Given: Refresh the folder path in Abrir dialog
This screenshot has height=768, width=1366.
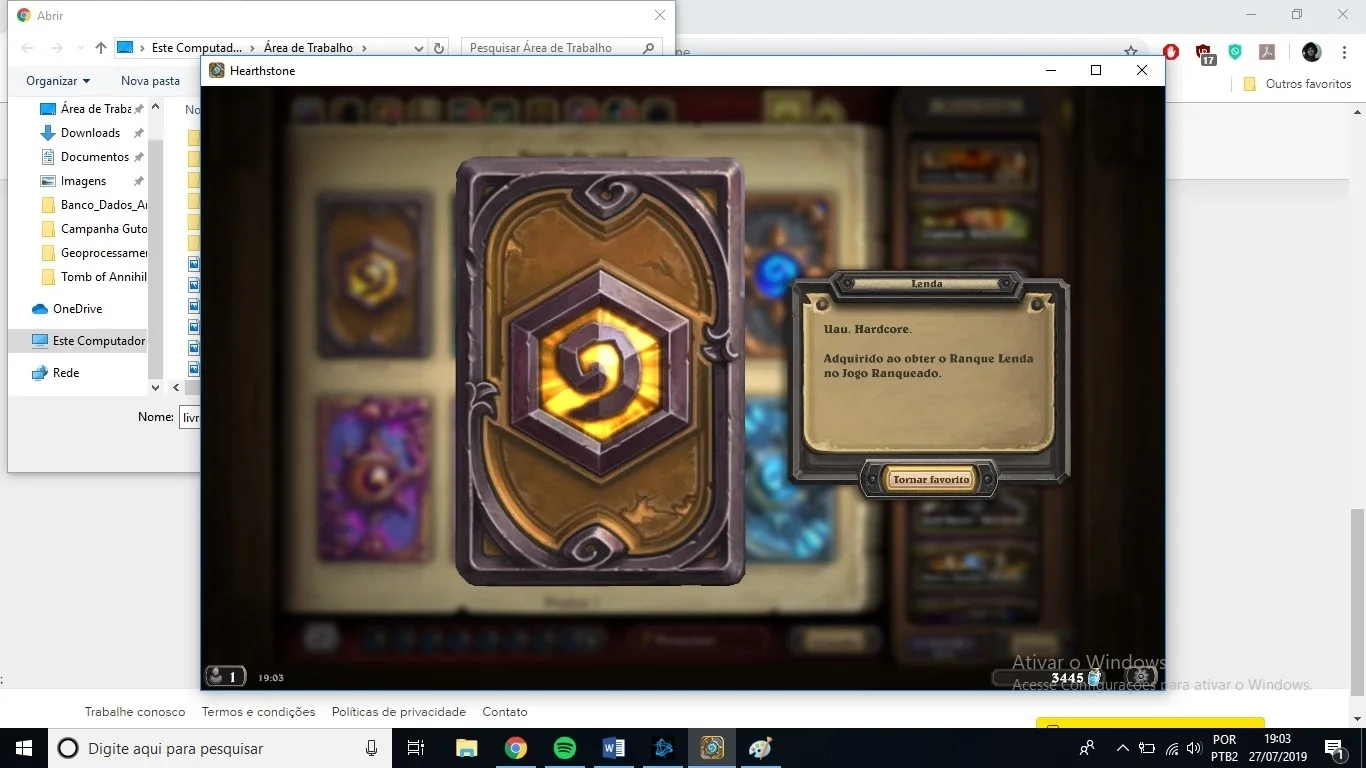Looking at the screenshot, I should click(439, 48).
